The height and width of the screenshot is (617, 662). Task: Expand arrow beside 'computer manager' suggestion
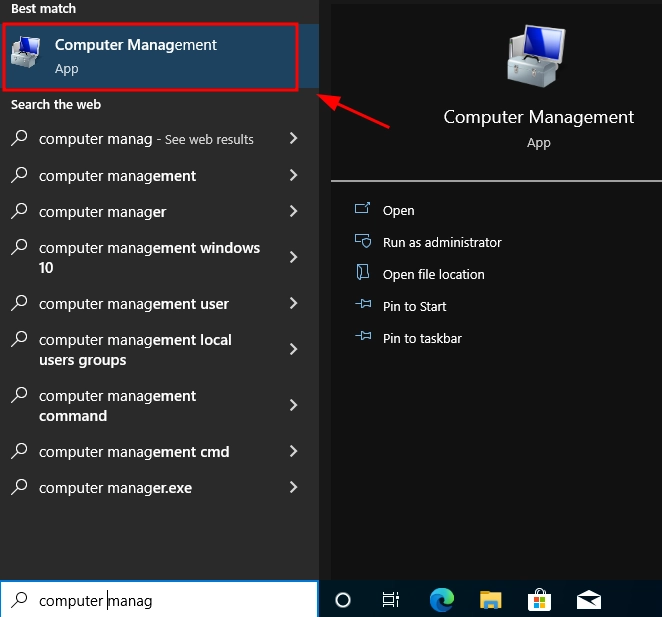(293, 211)
